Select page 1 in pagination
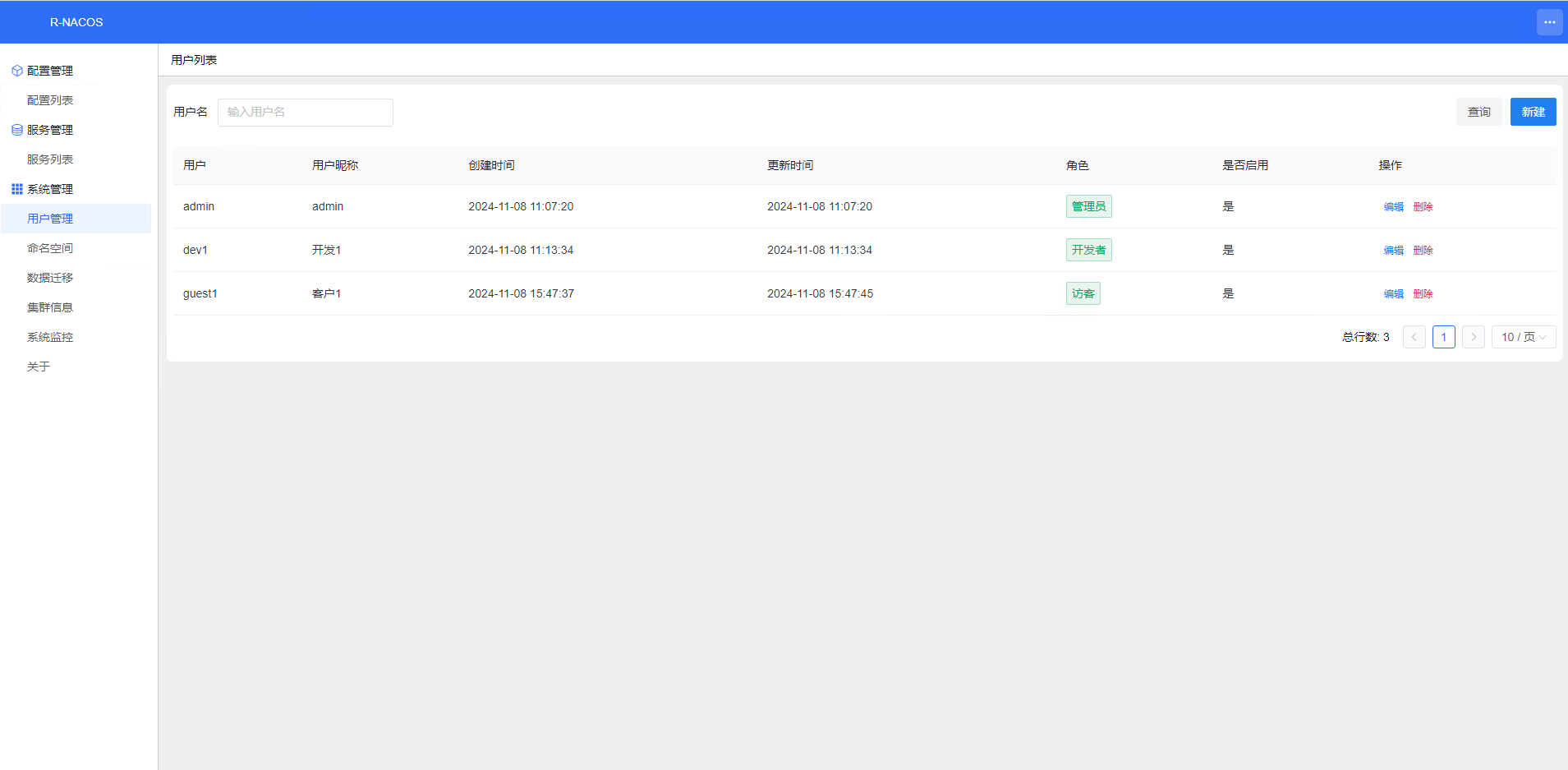This screenshot has width=1568, height=770. coord(1443,337)
